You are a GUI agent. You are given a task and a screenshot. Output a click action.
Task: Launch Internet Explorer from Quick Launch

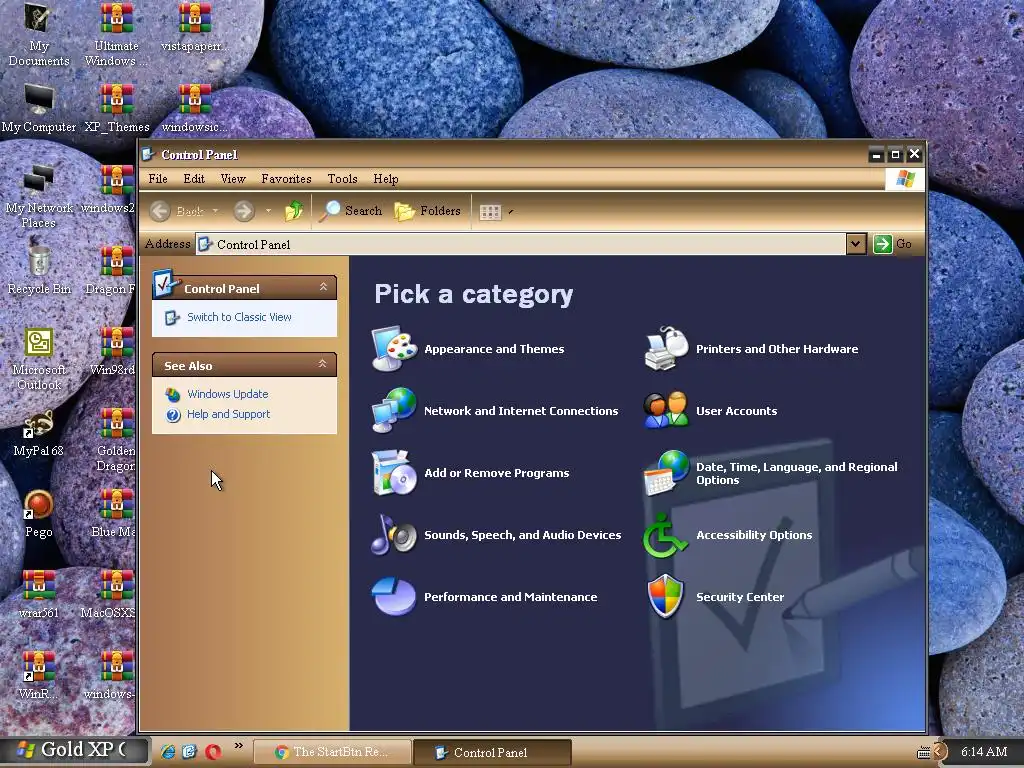tap(168, 752)
